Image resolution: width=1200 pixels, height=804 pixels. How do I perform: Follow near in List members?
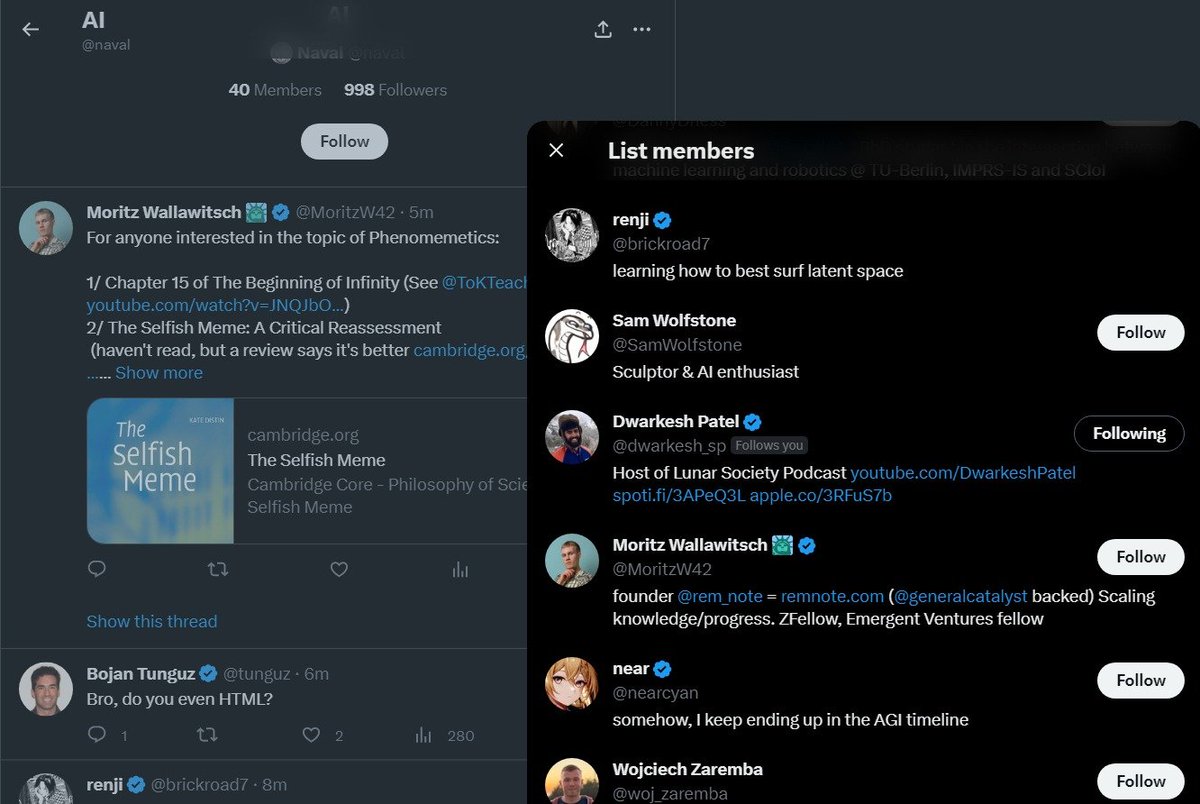(1141, 680)
